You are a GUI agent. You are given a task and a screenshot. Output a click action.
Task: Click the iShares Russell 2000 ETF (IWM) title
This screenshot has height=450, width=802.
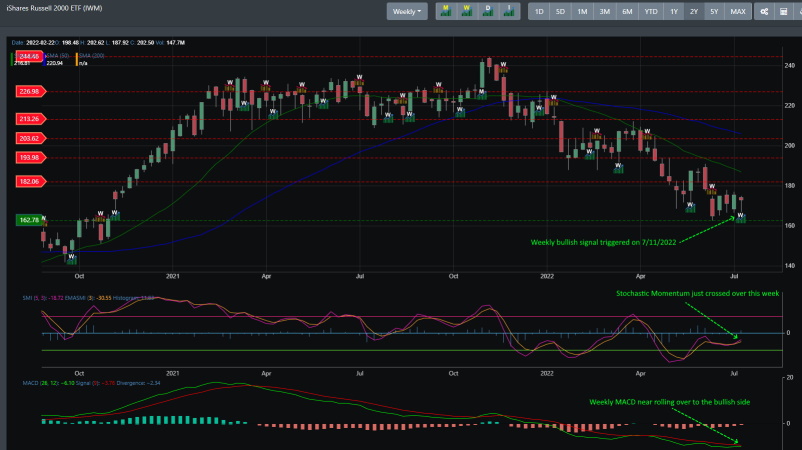click(54, 8)
